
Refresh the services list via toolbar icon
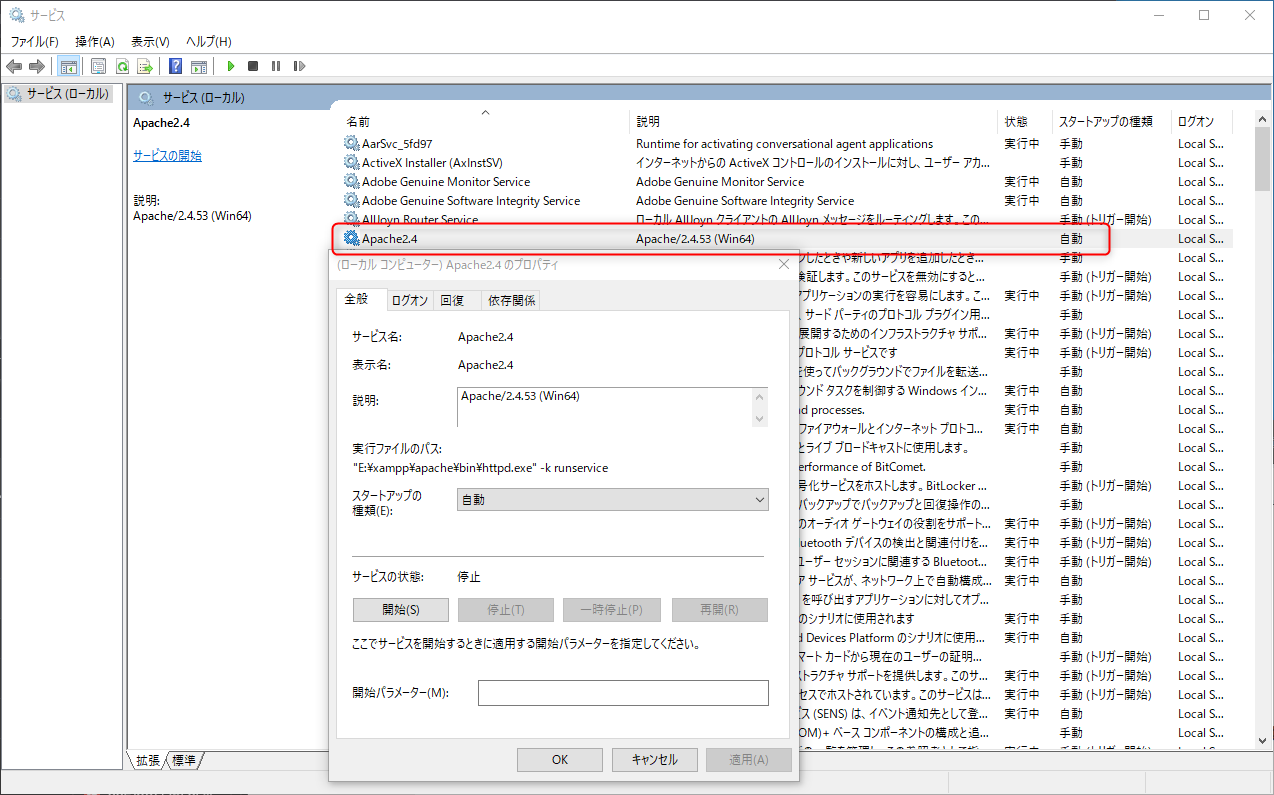pos(122,66)
